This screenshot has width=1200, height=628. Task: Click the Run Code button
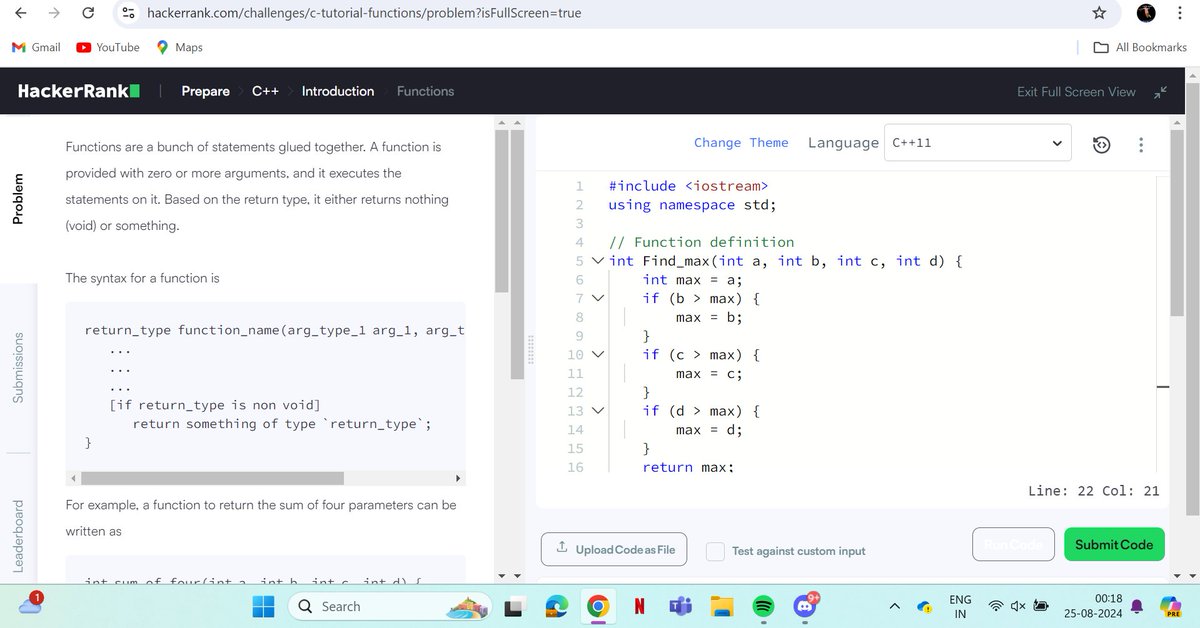click(1013, 544)
